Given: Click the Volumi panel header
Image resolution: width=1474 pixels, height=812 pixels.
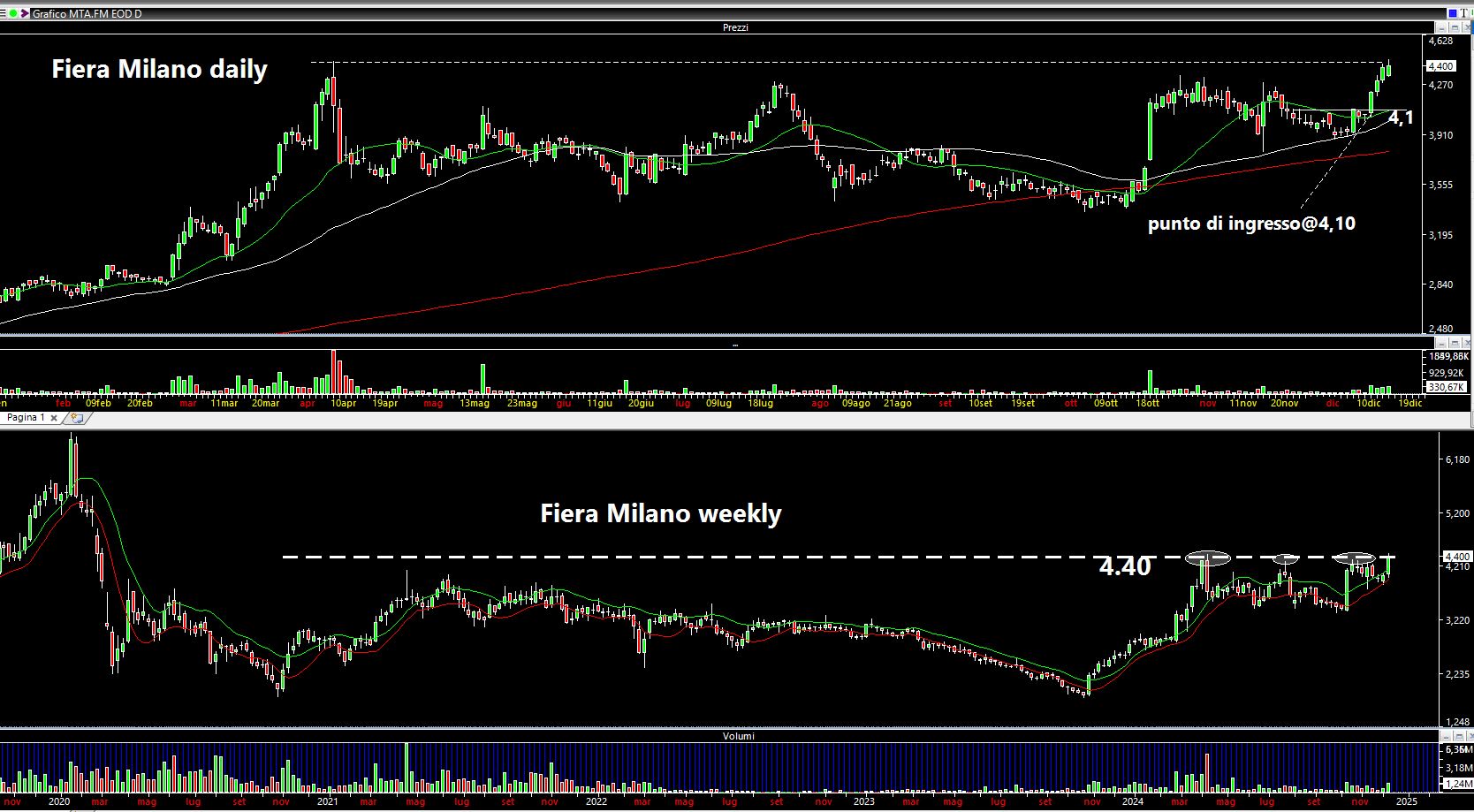Looking at the screenshot, I should click(x=738, y=736).
